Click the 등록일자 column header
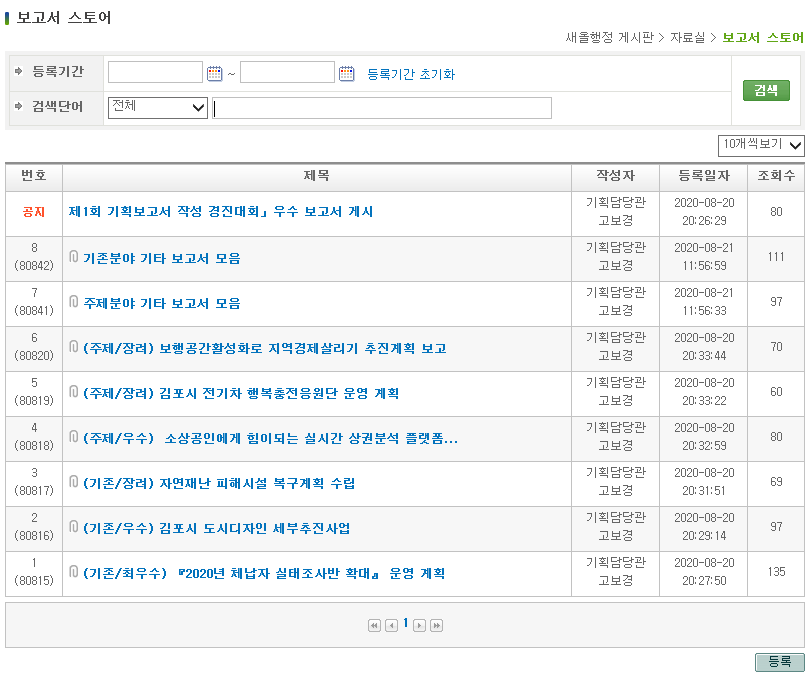The width and height of the screenshot is (810, 680). 704,176
